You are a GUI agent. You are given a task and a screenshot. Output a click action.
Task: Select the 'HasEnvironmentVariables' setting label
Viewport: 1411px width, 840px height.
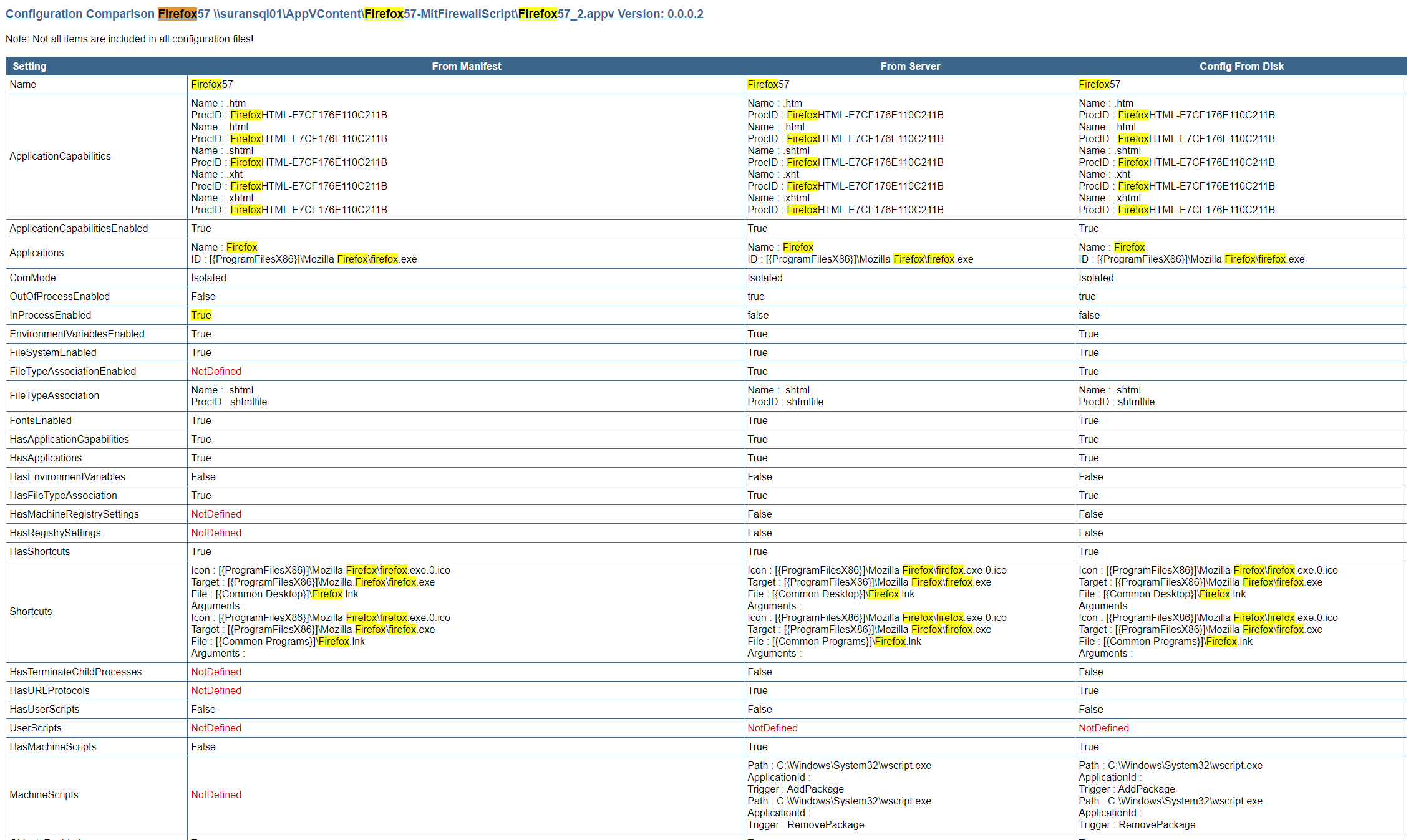[x=67, y=476]
